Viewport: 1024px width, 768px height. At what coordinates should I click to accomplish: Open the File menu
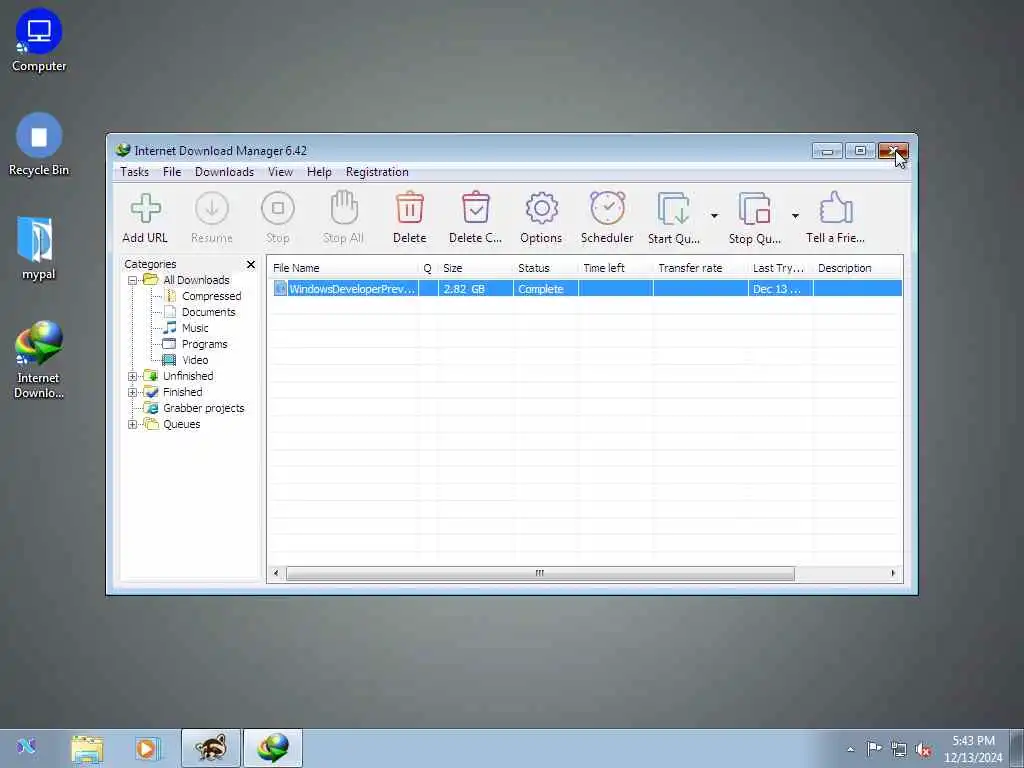click(x=172, y=172)
